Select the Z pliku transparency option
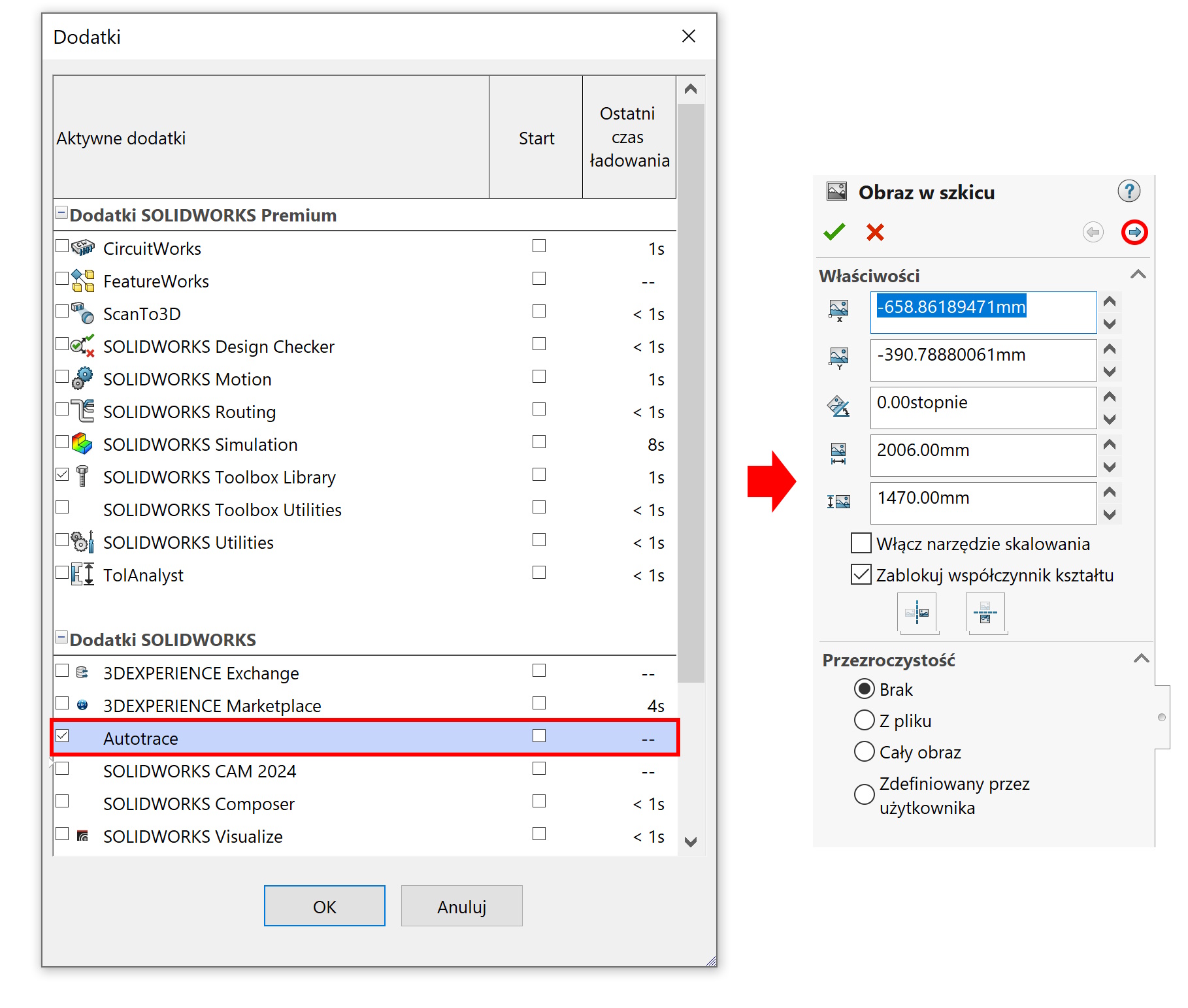 865,720
